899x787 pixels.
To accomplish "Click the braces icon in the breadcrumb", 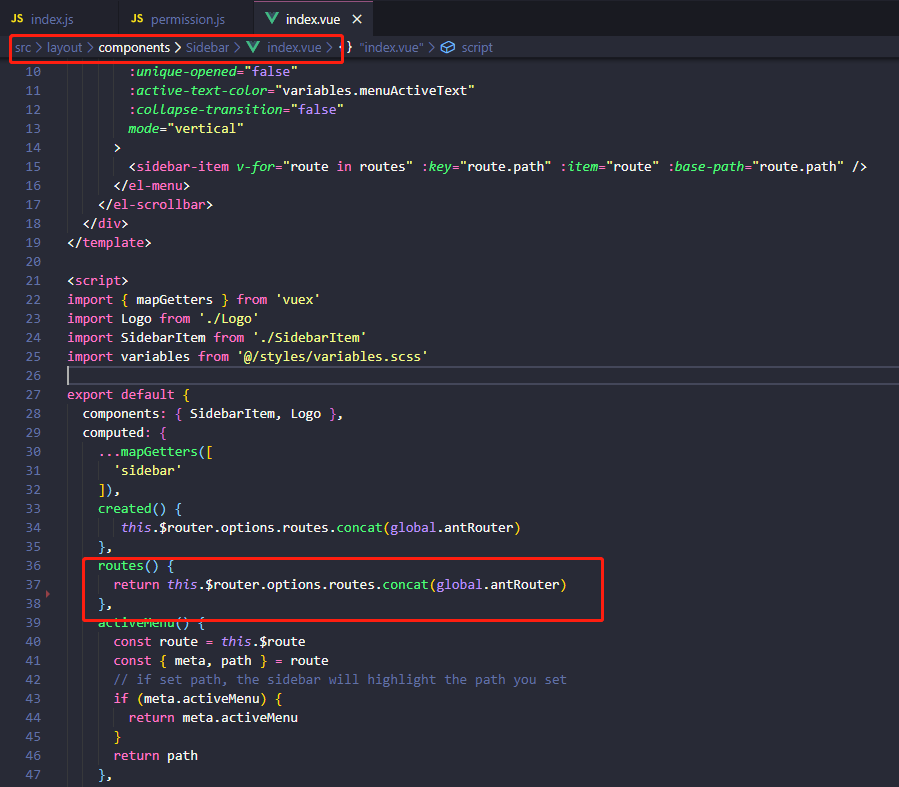I will point(347,48).
